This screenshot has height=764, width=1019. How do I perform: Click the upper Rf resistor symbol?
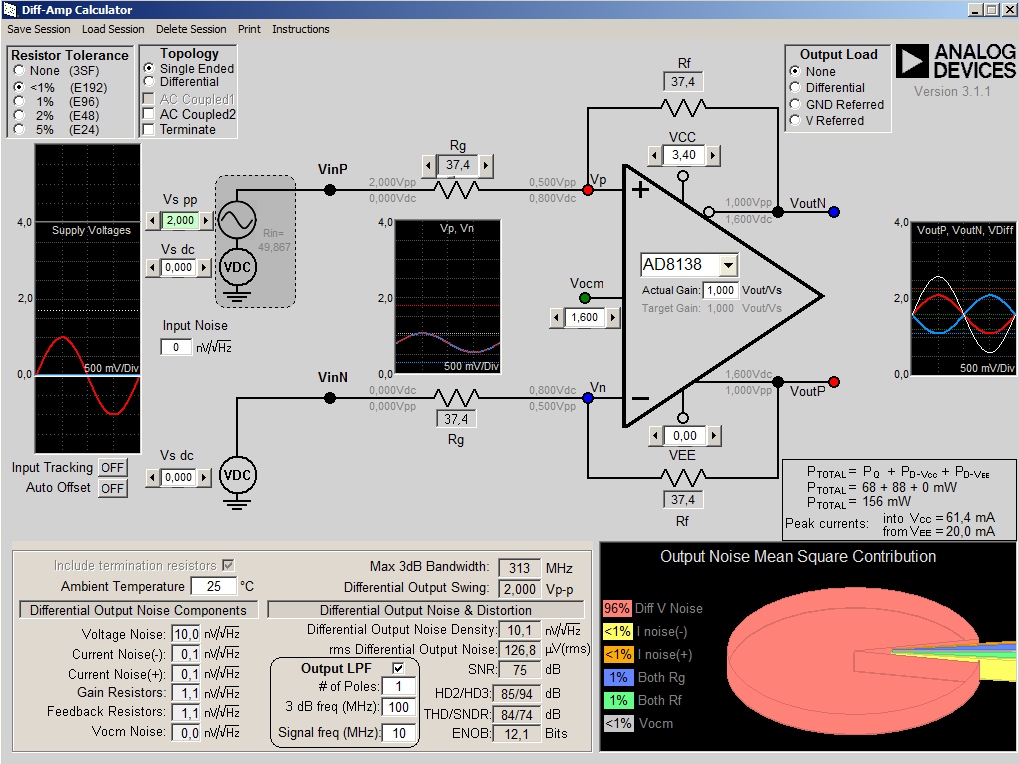point(682,107)
